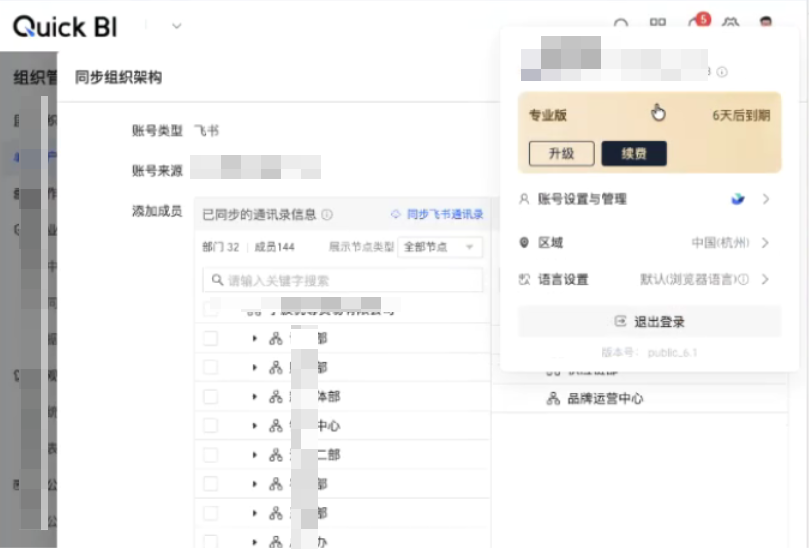
Task: Expand the chevron next to 中国(杭州)
Action: coord(765,243)
